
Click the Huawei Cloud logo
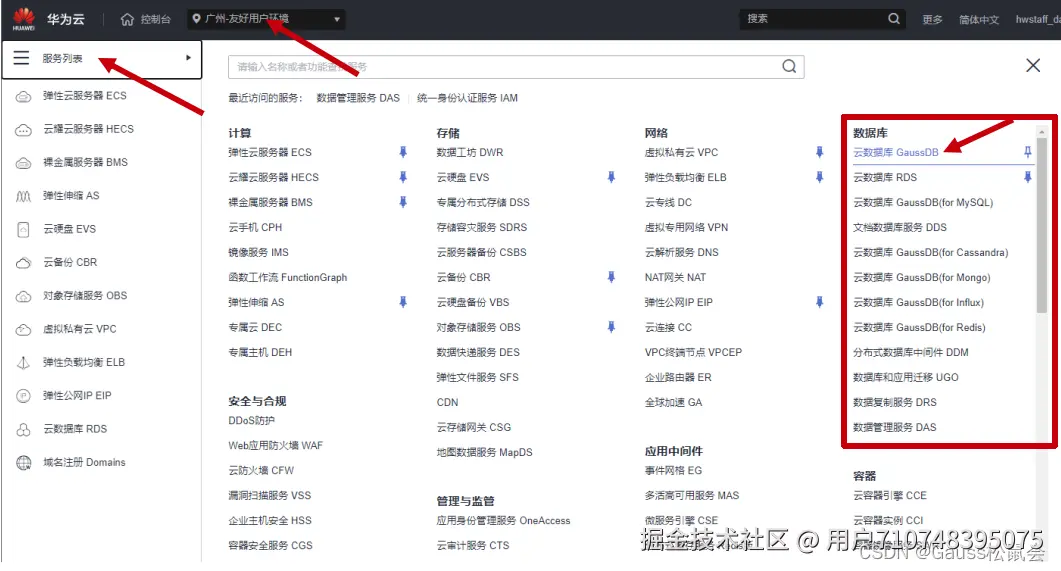coord(24,18)
